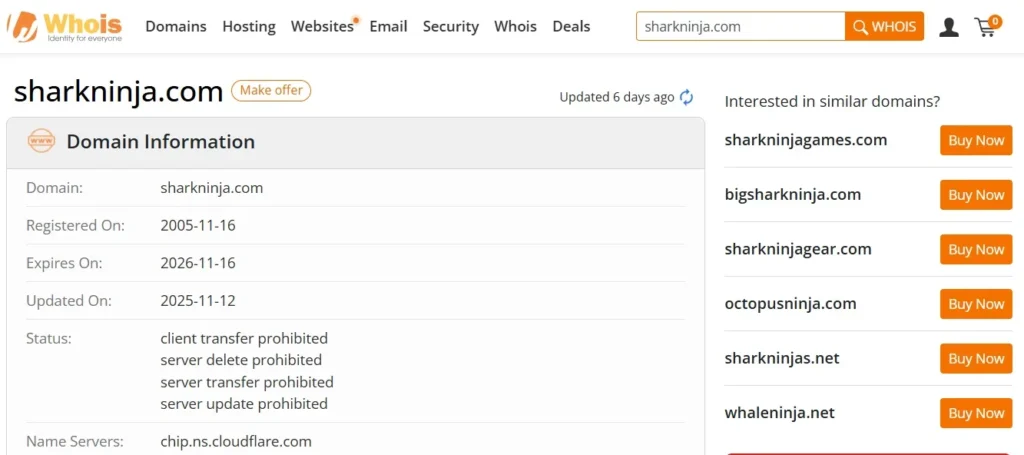Click the expiry date 2026-11-16
Image resolution: width=1024 pixels, height=455 pixels.
coord(198,264)
